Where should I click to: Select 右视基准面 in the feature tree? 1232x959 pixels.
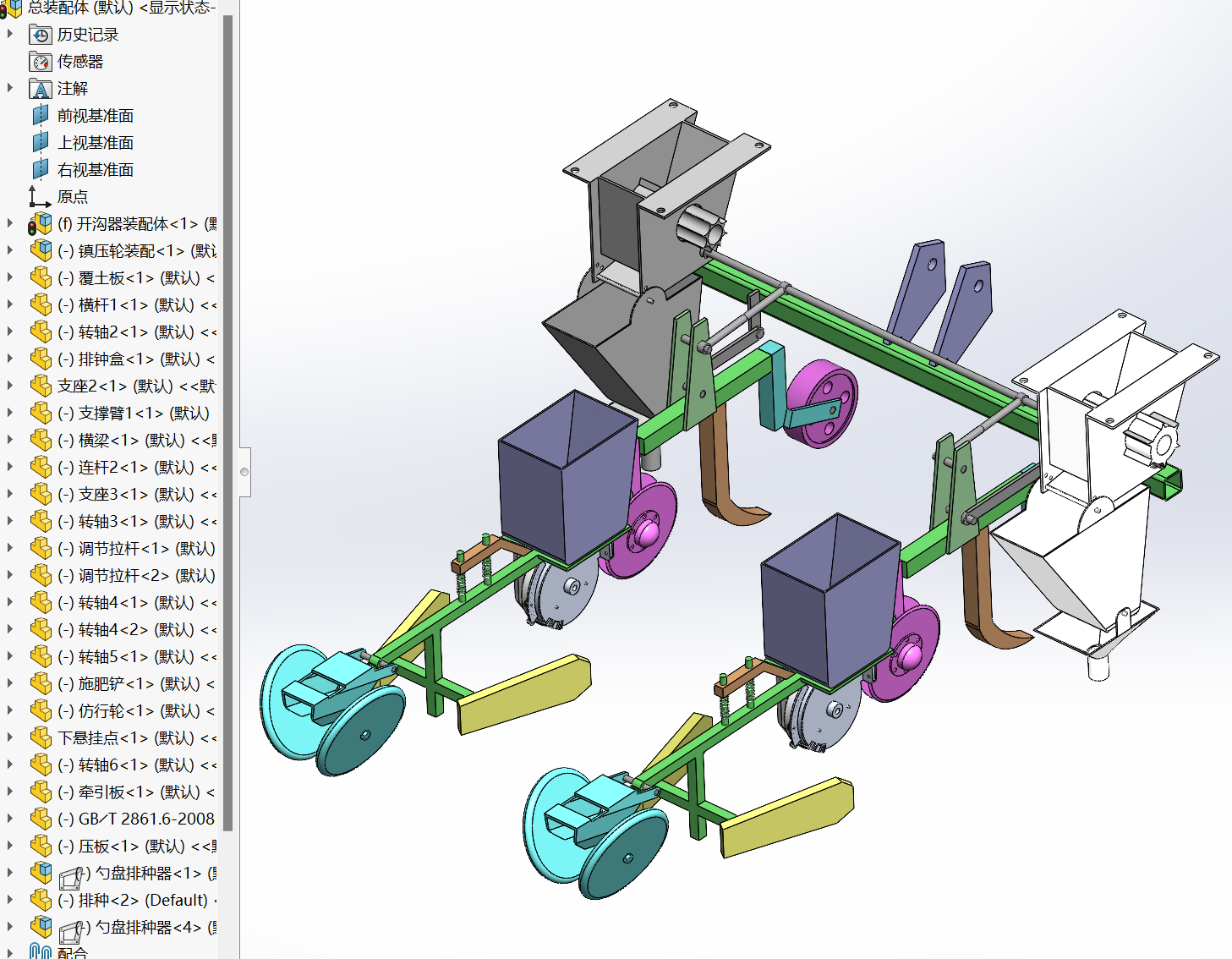(x=95, y=170)
